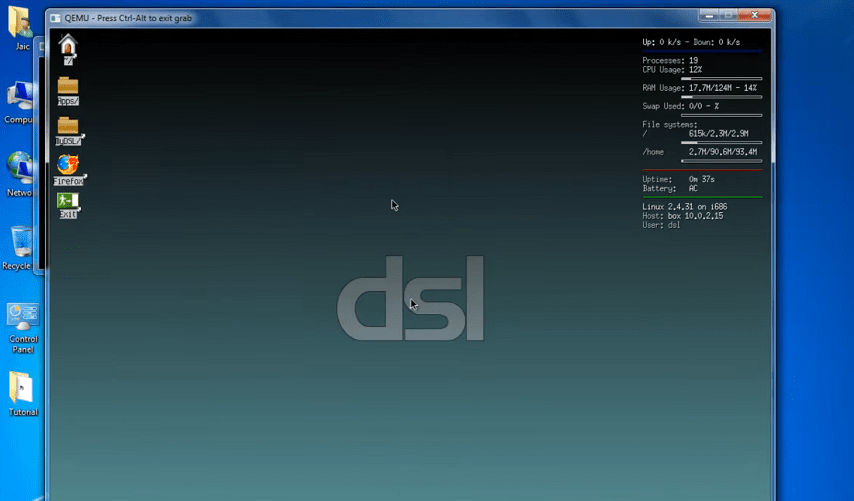Viewport: 854px width, 501px height.
Task: Click the Up/Down network speed text
Action: [691, 42]
